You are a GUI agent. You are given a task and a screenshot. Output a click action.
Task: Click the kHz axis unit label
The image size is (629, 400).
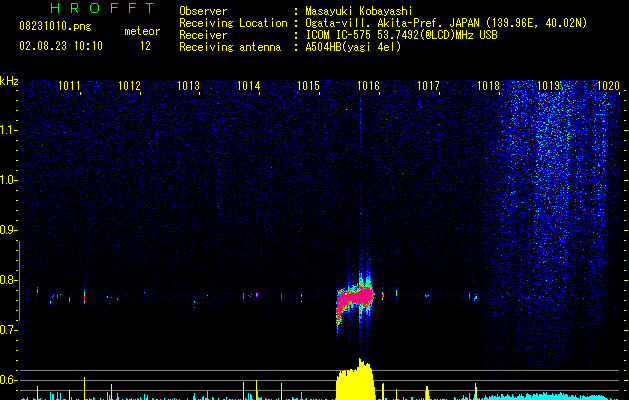pos(9,81)
